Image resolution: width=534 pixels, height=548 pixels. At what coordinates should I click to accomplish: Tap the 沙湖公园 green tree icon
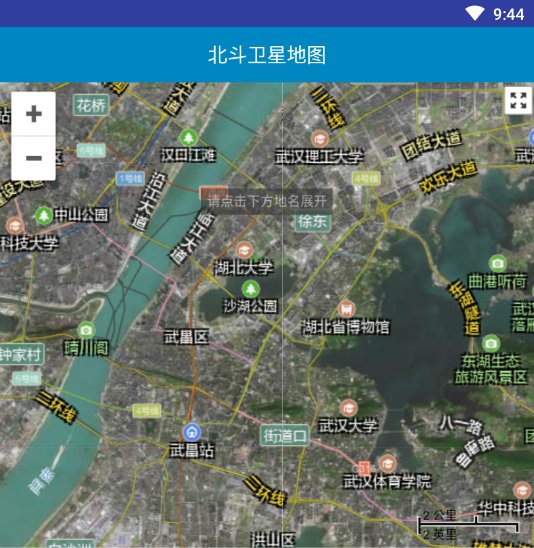pos(251,289)
